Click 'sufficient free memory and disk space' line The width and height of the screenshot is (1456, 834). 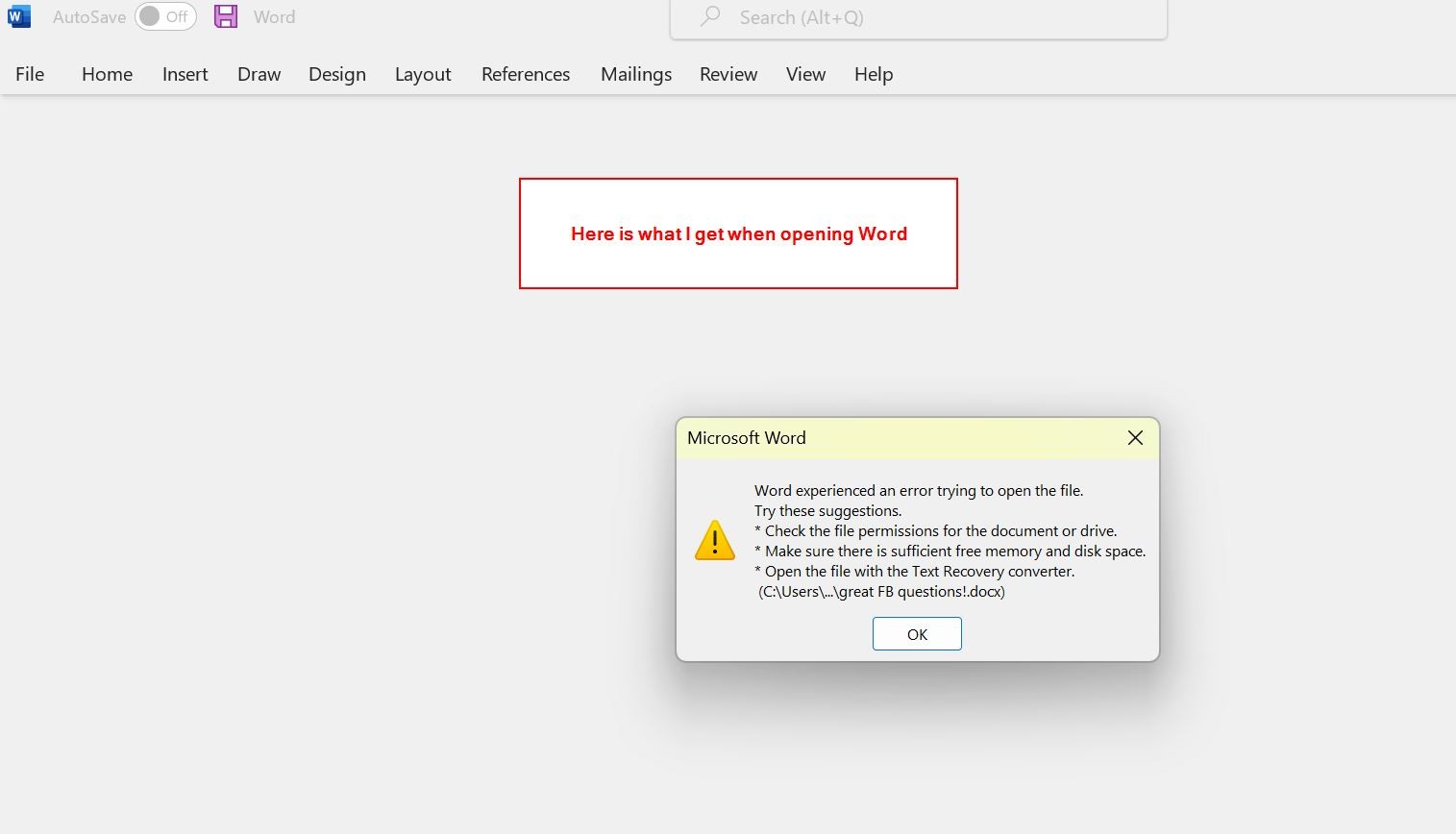(x=950, y=552)
